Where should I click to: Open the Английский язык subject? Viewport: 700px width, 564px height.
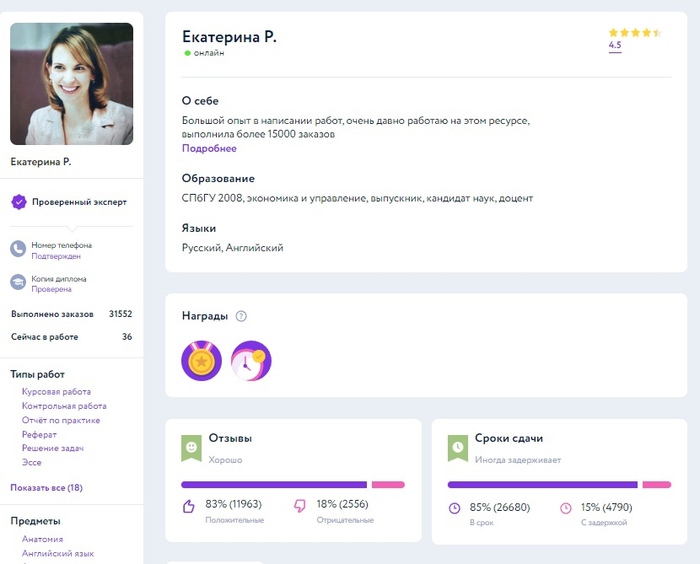pyautogui.click(x=58, y=553)
